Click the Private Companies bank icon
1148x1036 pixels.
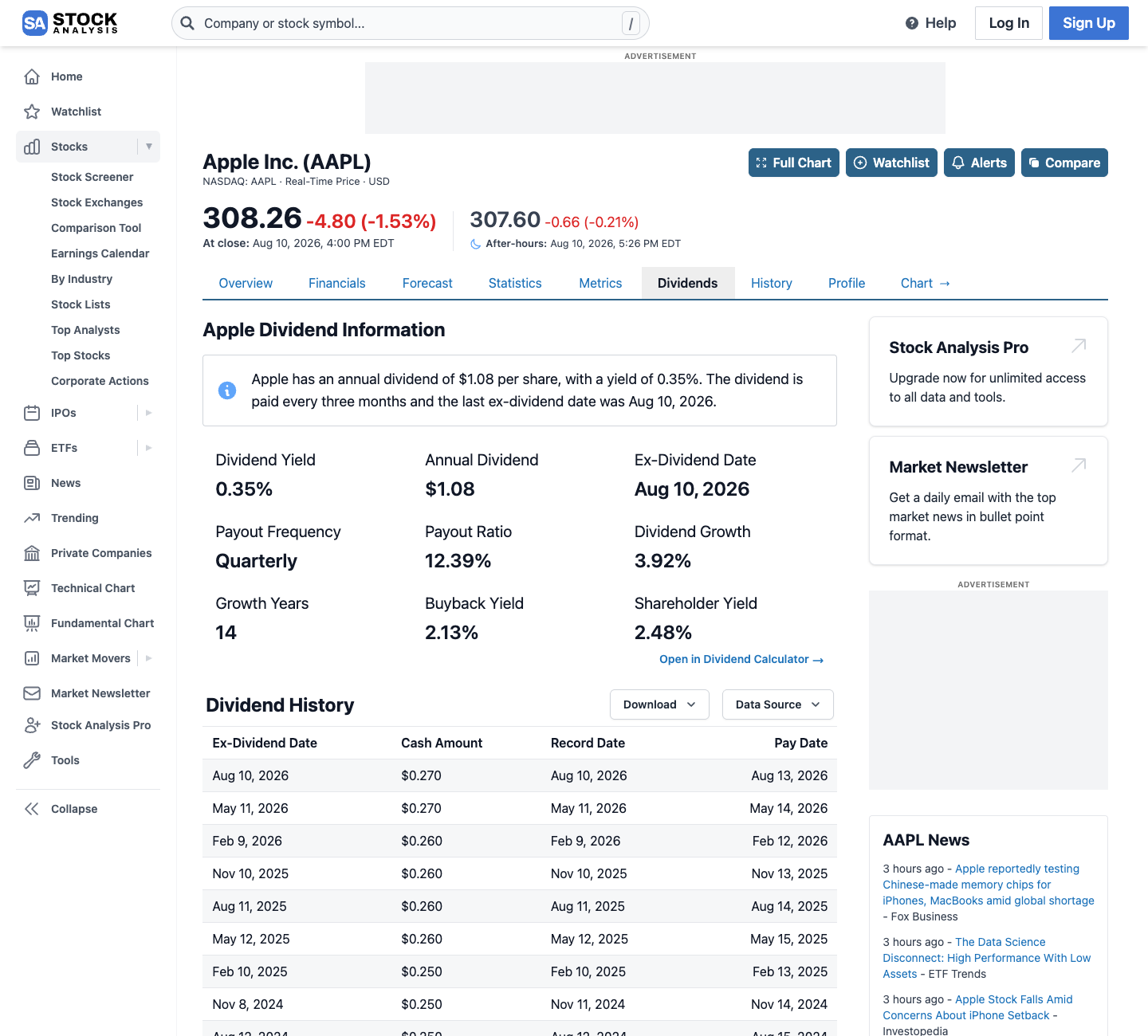point(32,553)
